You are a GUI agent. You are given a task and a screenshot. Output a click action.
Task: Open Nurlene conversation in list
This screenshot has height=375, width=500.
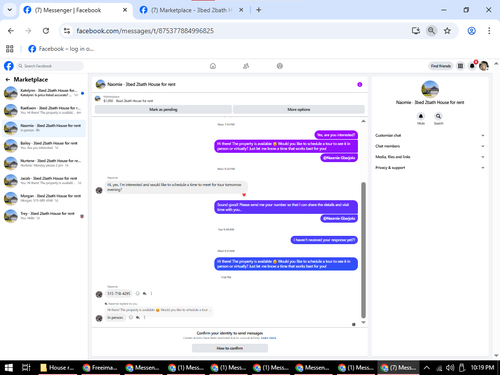coord(44,163)
